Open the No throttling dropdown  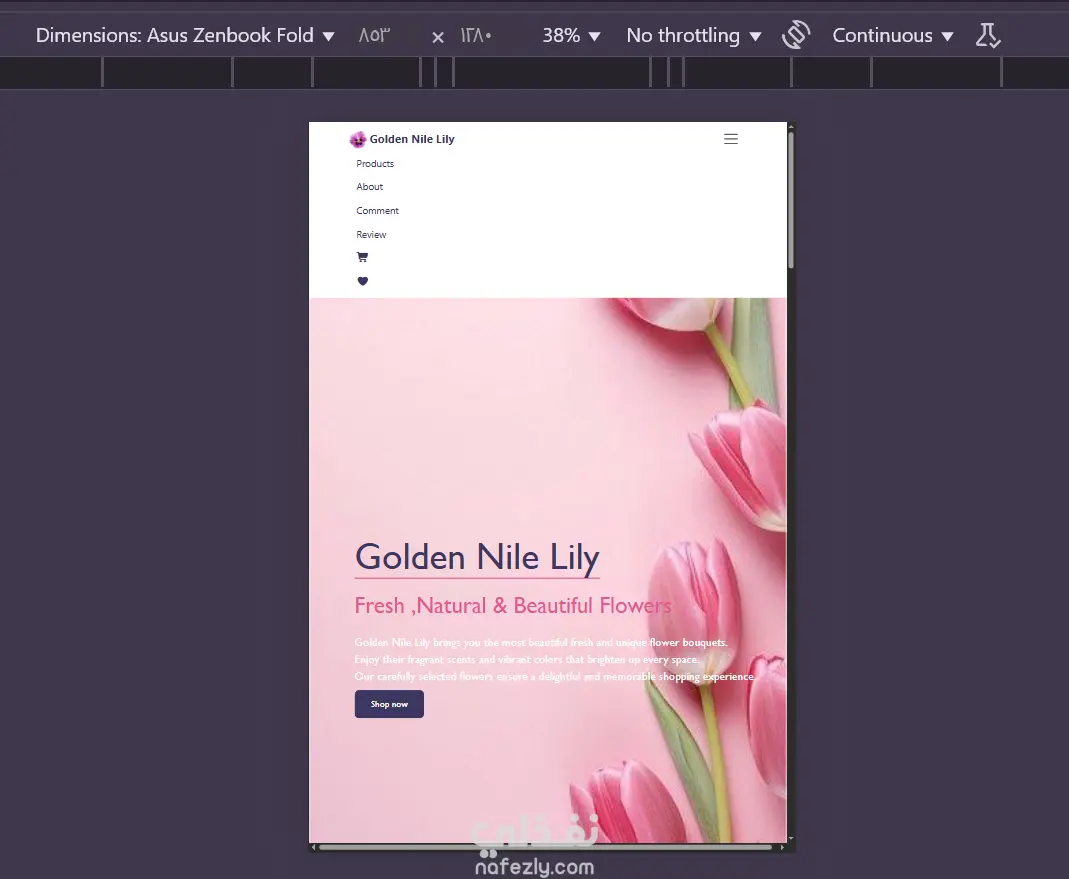coord(693,35)
